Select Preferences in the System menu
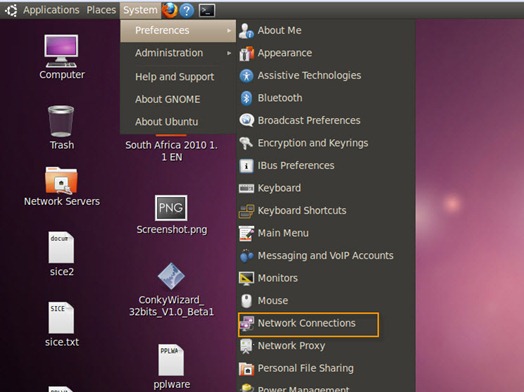 click(x=178, y=31)
